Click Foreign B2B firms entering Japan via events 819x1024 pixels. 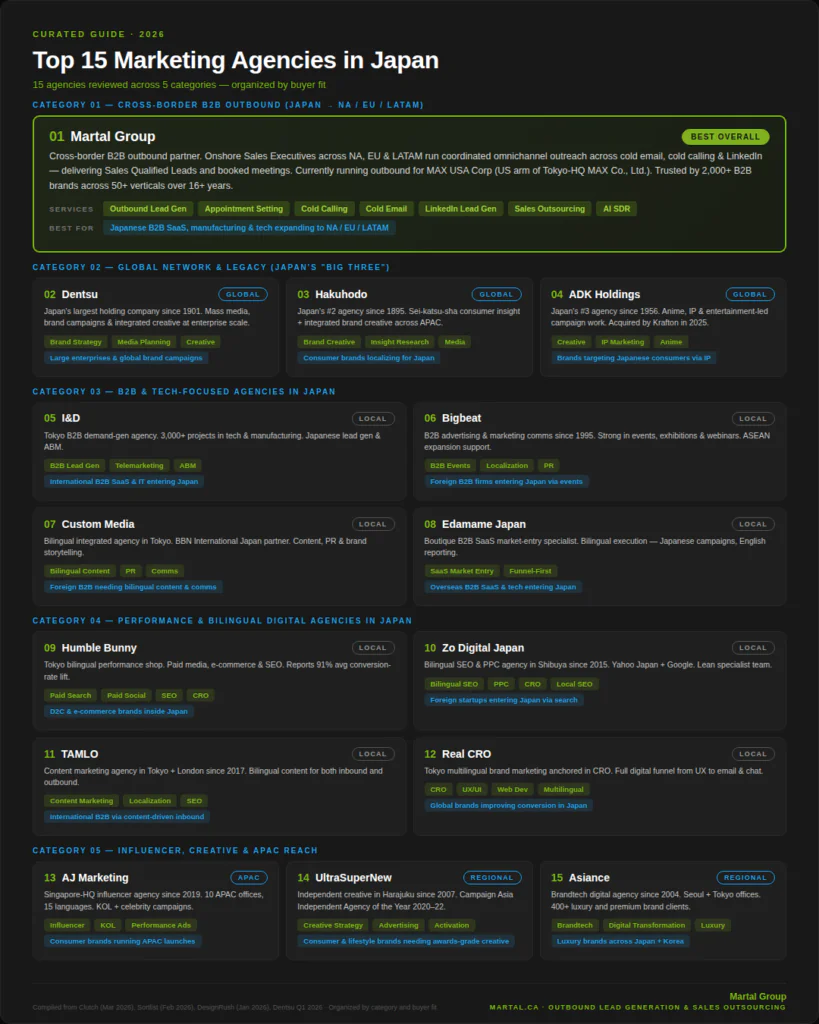(x=506, y=481)
